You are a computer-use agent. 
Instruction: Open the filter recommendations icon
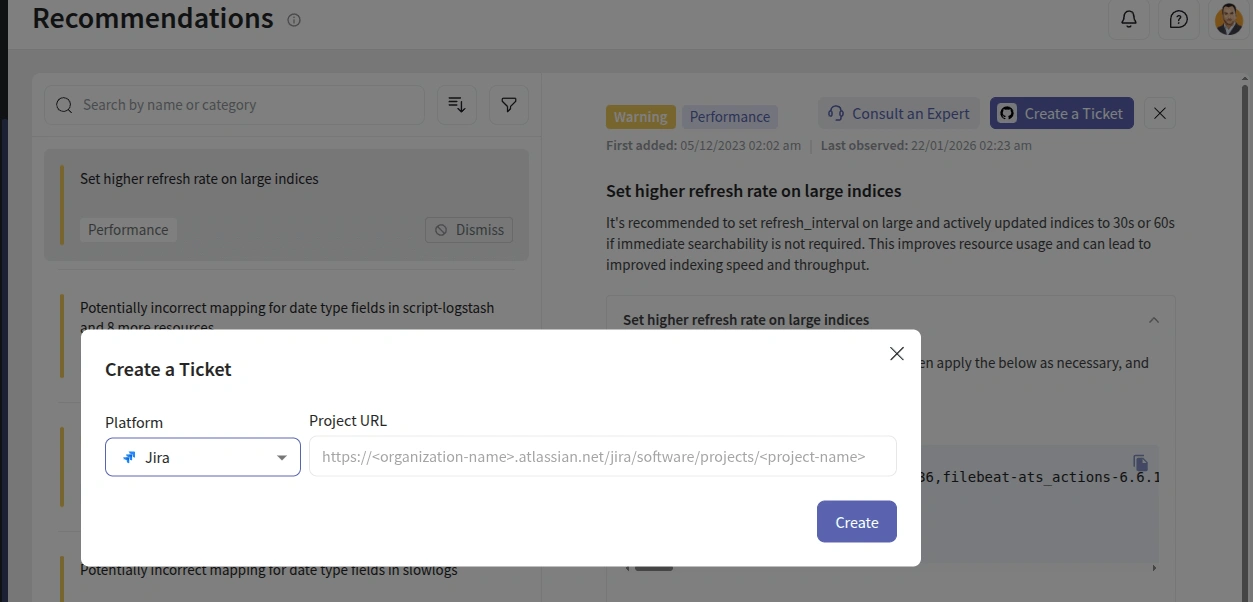(x=509, y=104)
